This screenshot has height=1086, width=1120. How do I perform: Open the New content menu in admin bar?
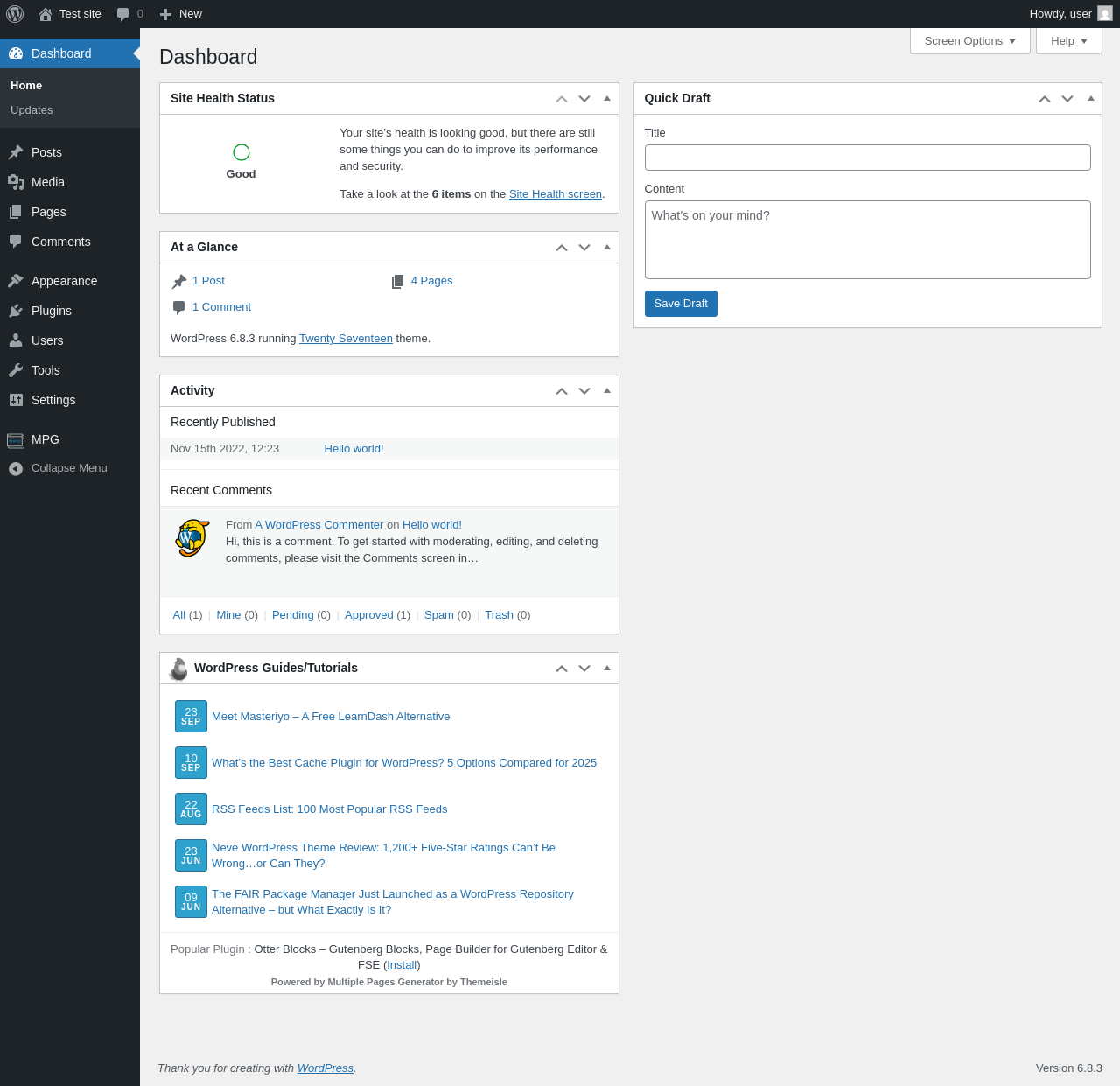coord(180,14)
